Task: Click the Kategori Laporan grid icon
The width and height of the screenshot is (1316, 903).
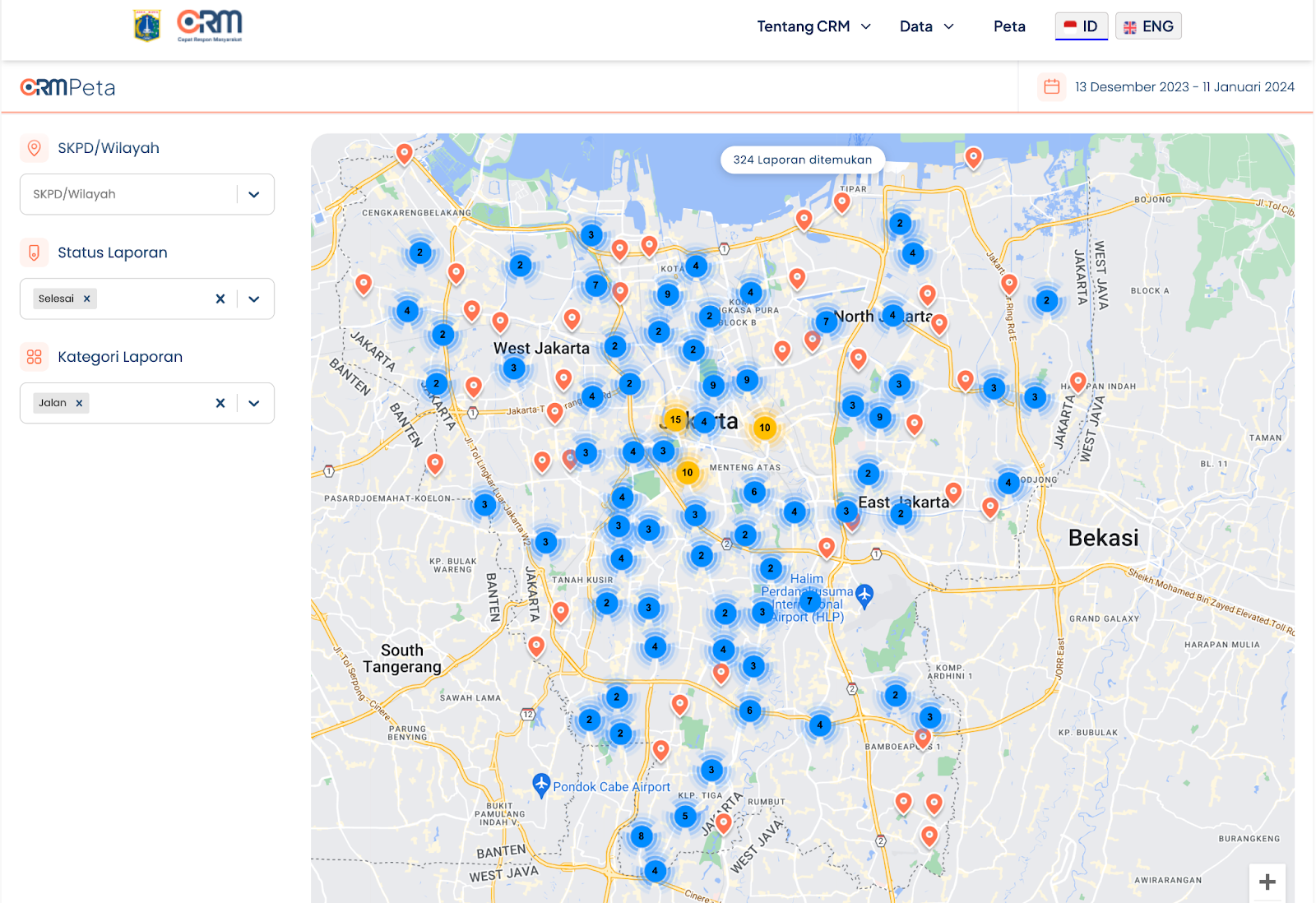Action: pyautogui.click(x=34, y=357)
